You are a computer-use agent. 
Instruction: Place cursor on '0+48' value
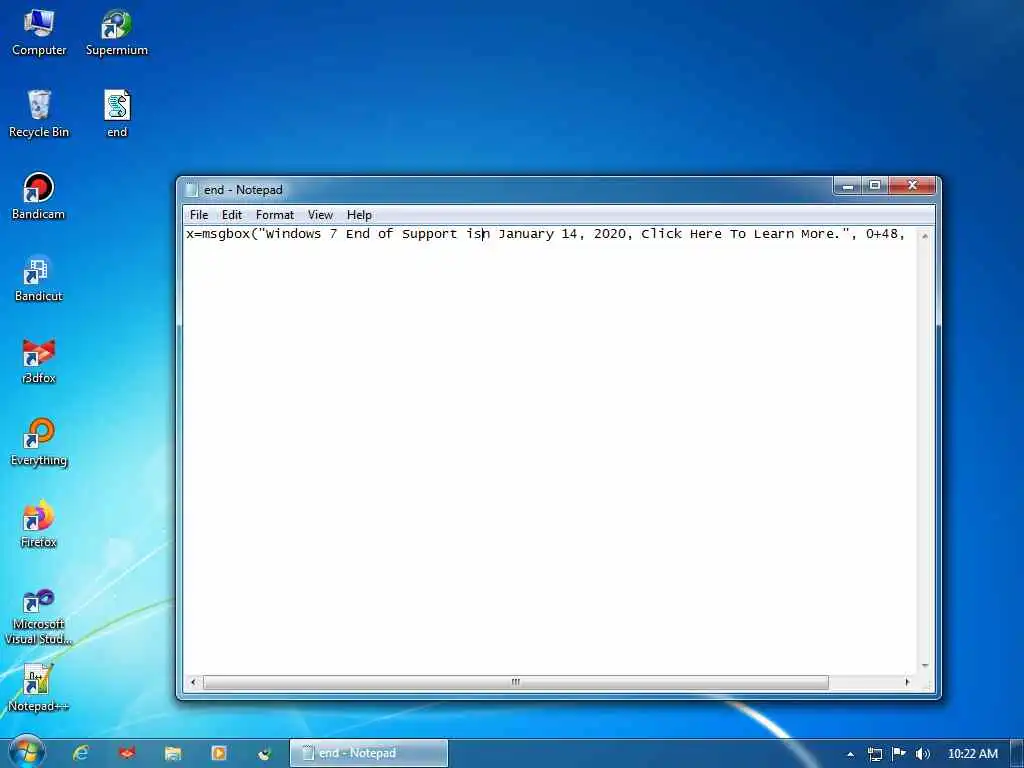tap(882, 234)
